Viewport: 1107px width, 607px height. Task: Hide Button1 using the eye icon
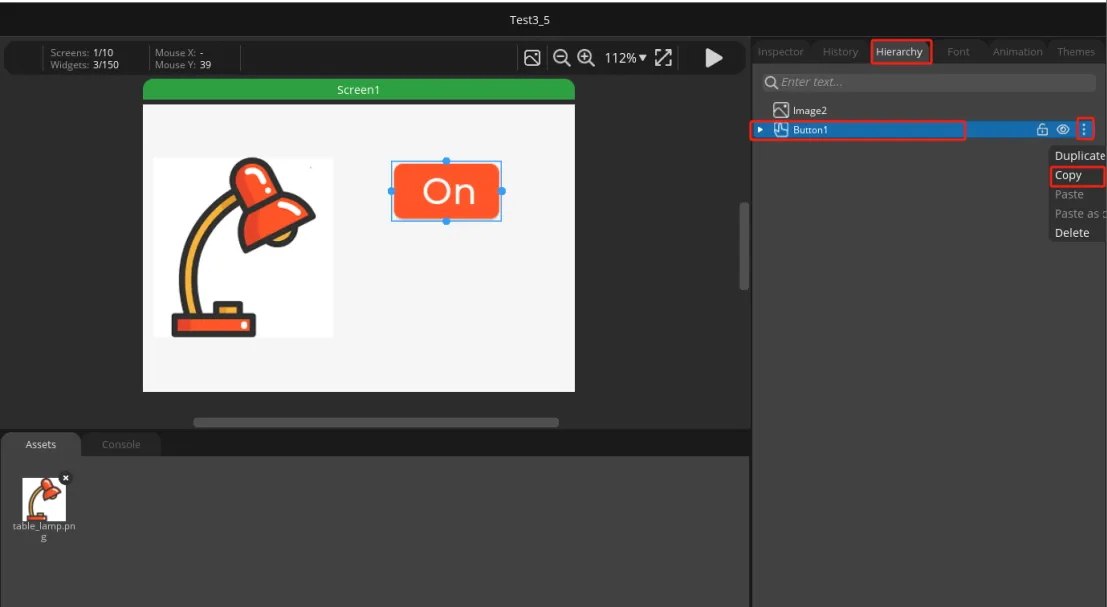1063,129
